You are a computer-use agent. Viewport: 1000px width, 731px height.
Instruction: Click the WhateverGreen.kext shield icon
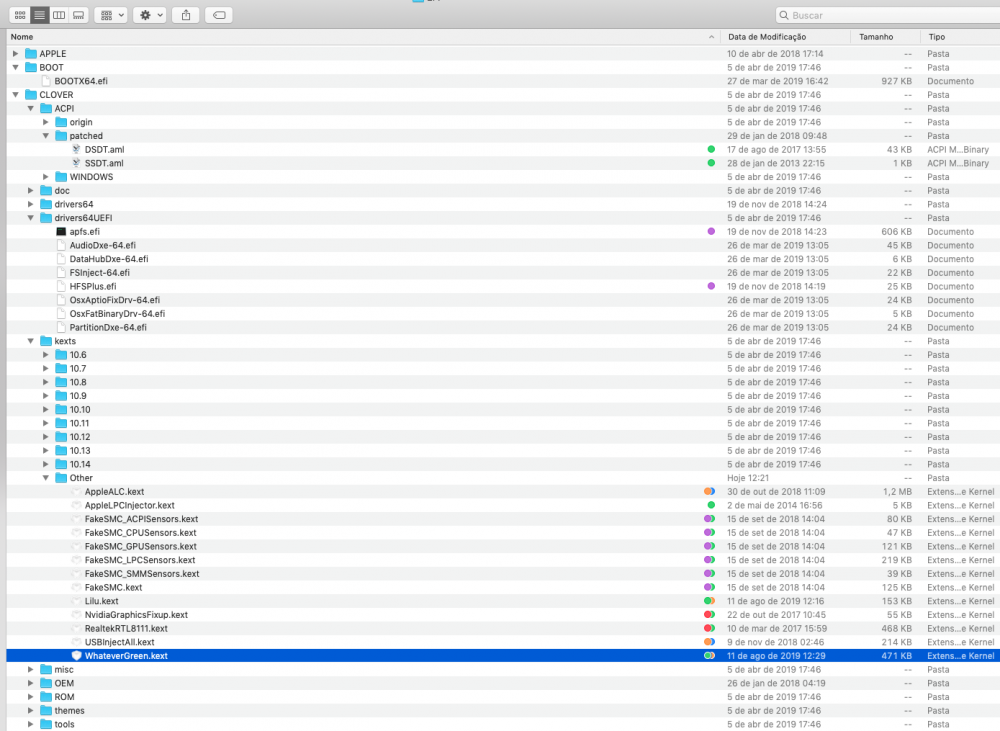point(77,656)
